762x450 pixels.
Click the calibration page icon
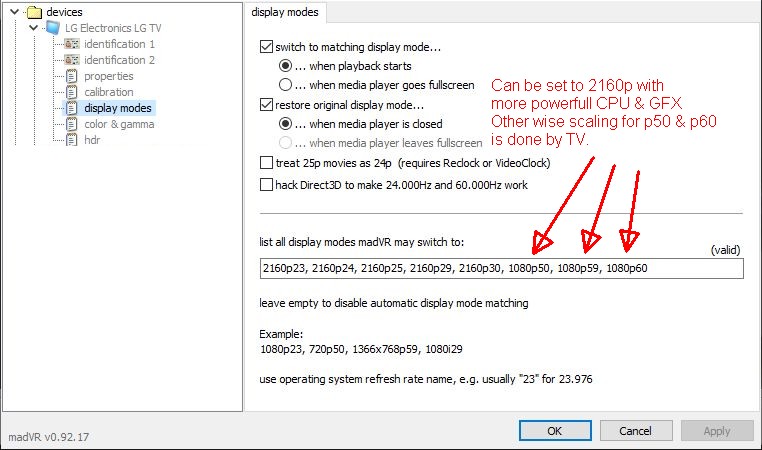[71, 92]
